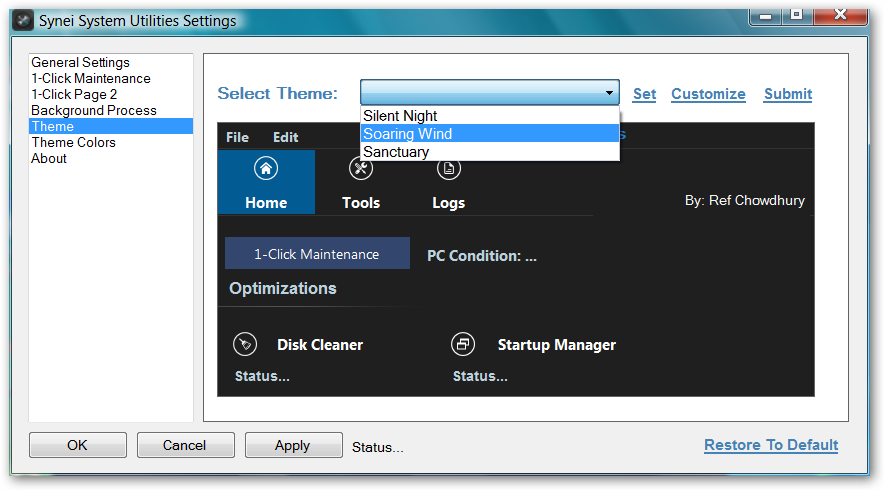Click By: Ref Chowdhury text
884x490 pixels.
(745, 200)
